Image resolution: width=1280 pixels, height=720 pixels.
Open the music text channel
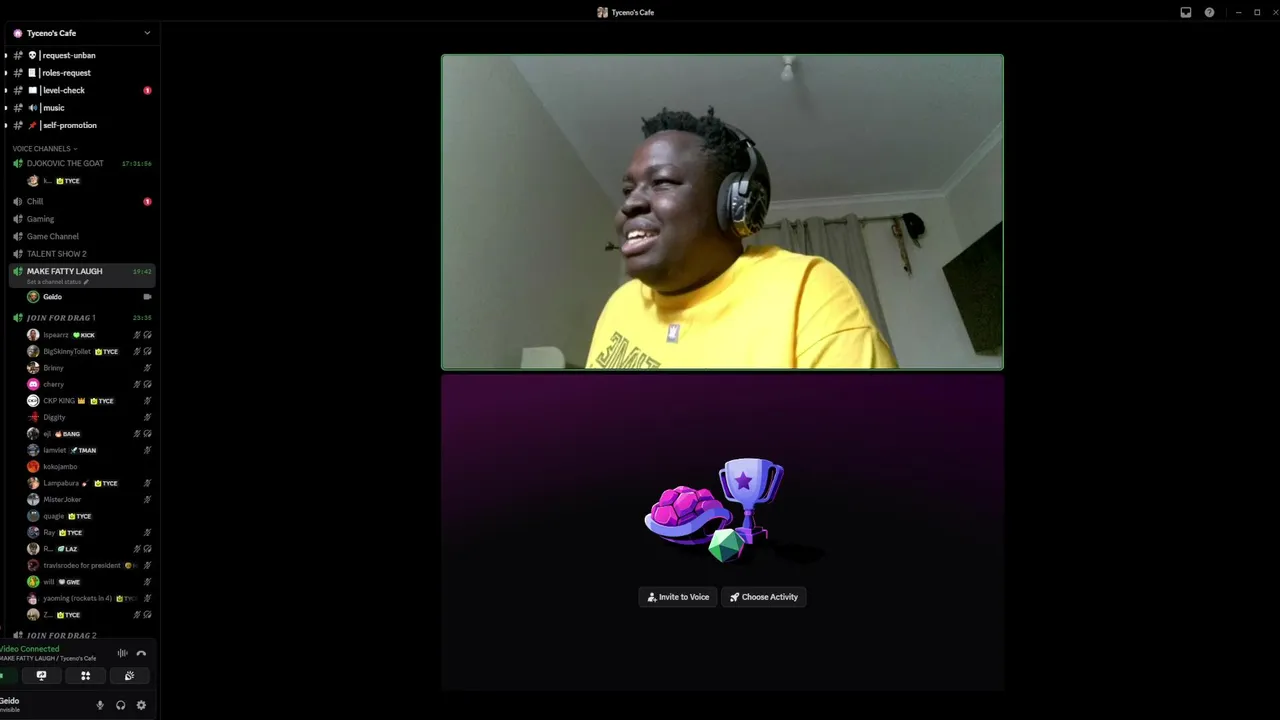(82, 108)
